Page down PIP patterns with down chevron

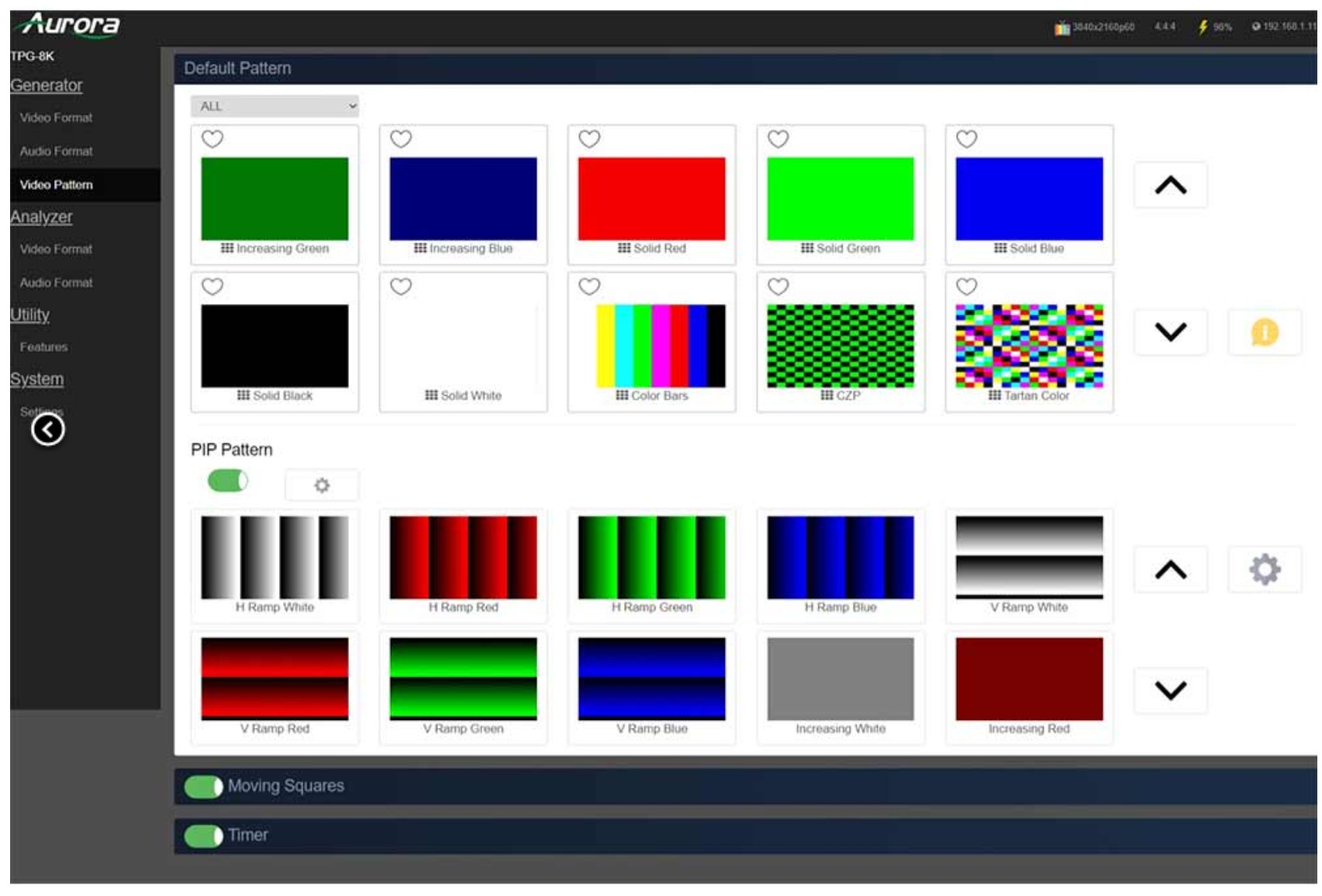pos(1171,690)
